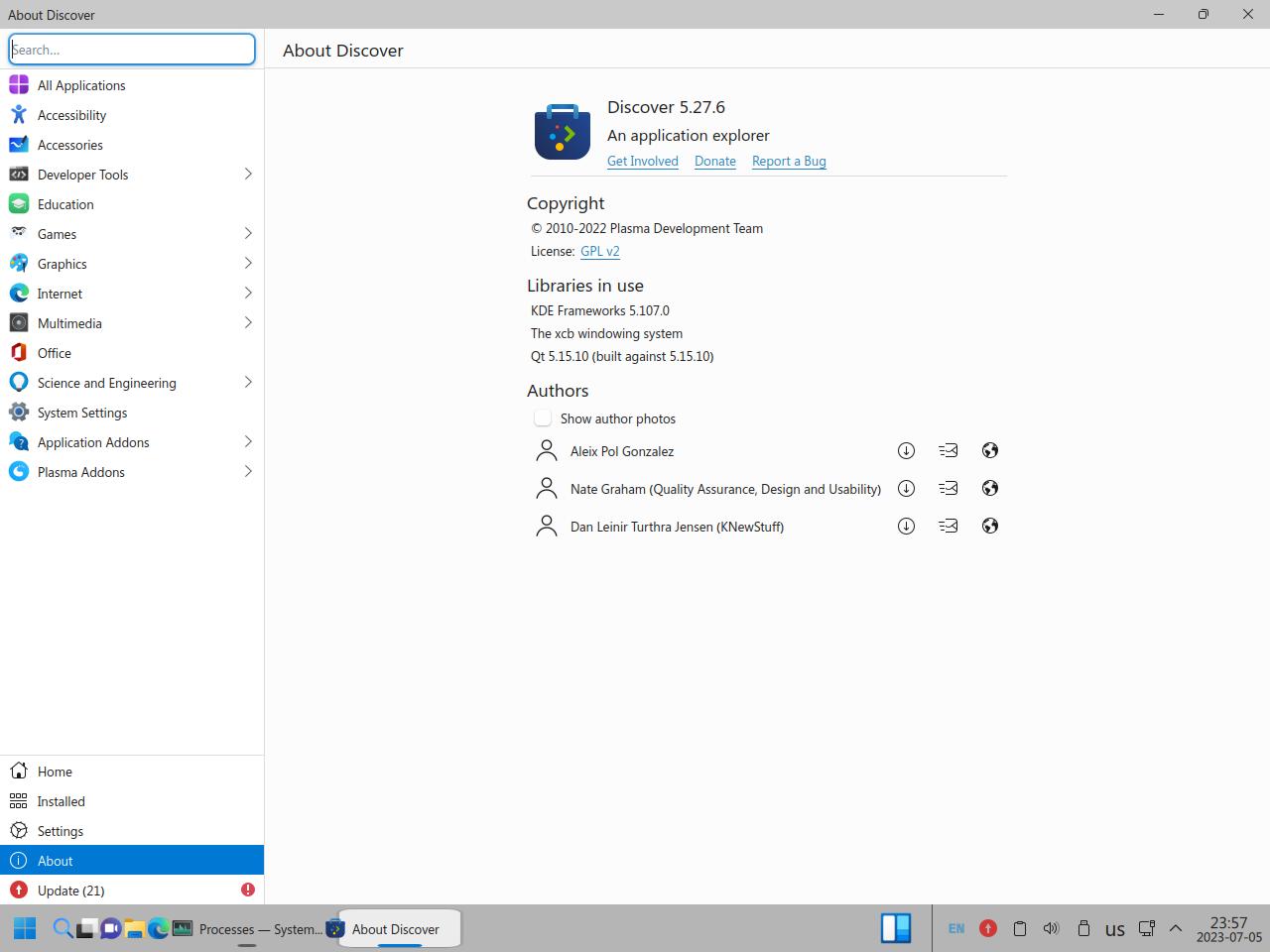The width and height of the screenshot is (1270, 952).
Task: Select the Office category
Action: 132,353
